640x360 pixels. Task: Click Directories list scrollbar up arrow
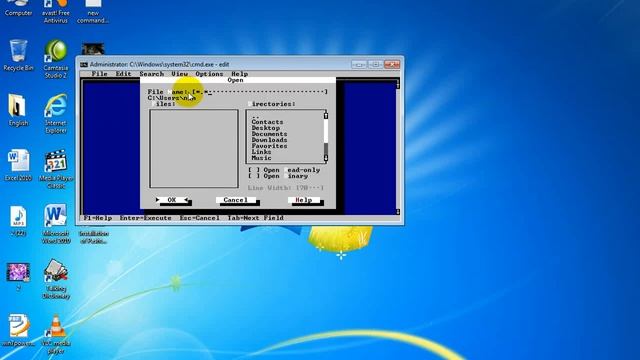326,115
